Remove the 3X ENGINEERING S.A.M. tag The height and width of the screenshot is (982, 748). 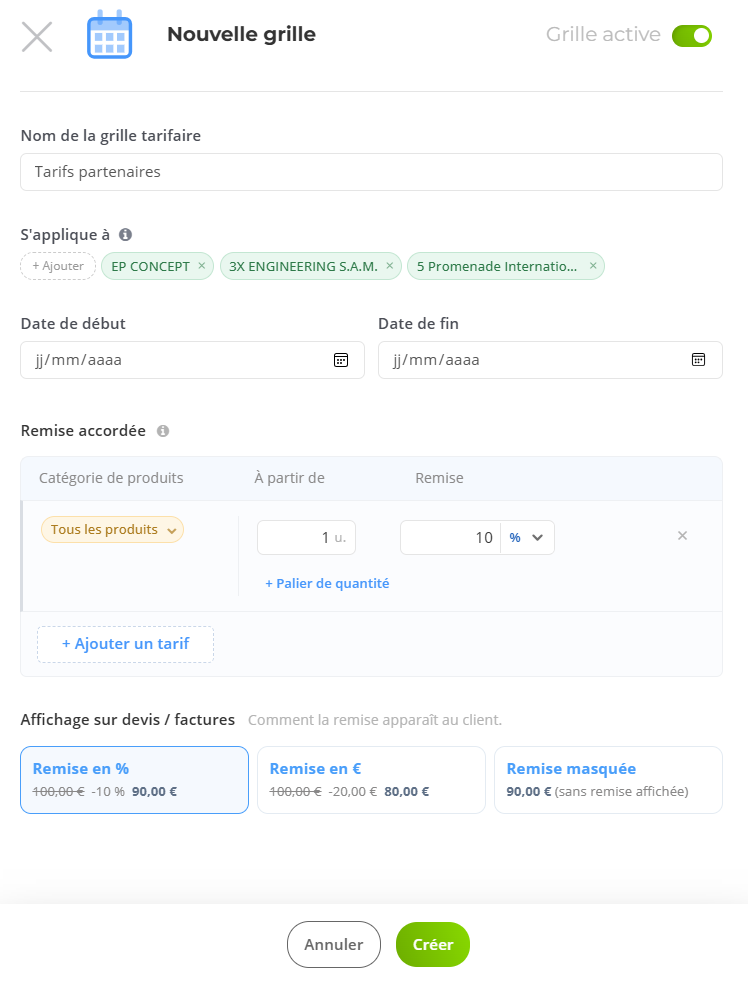click(x=390, y=266)
